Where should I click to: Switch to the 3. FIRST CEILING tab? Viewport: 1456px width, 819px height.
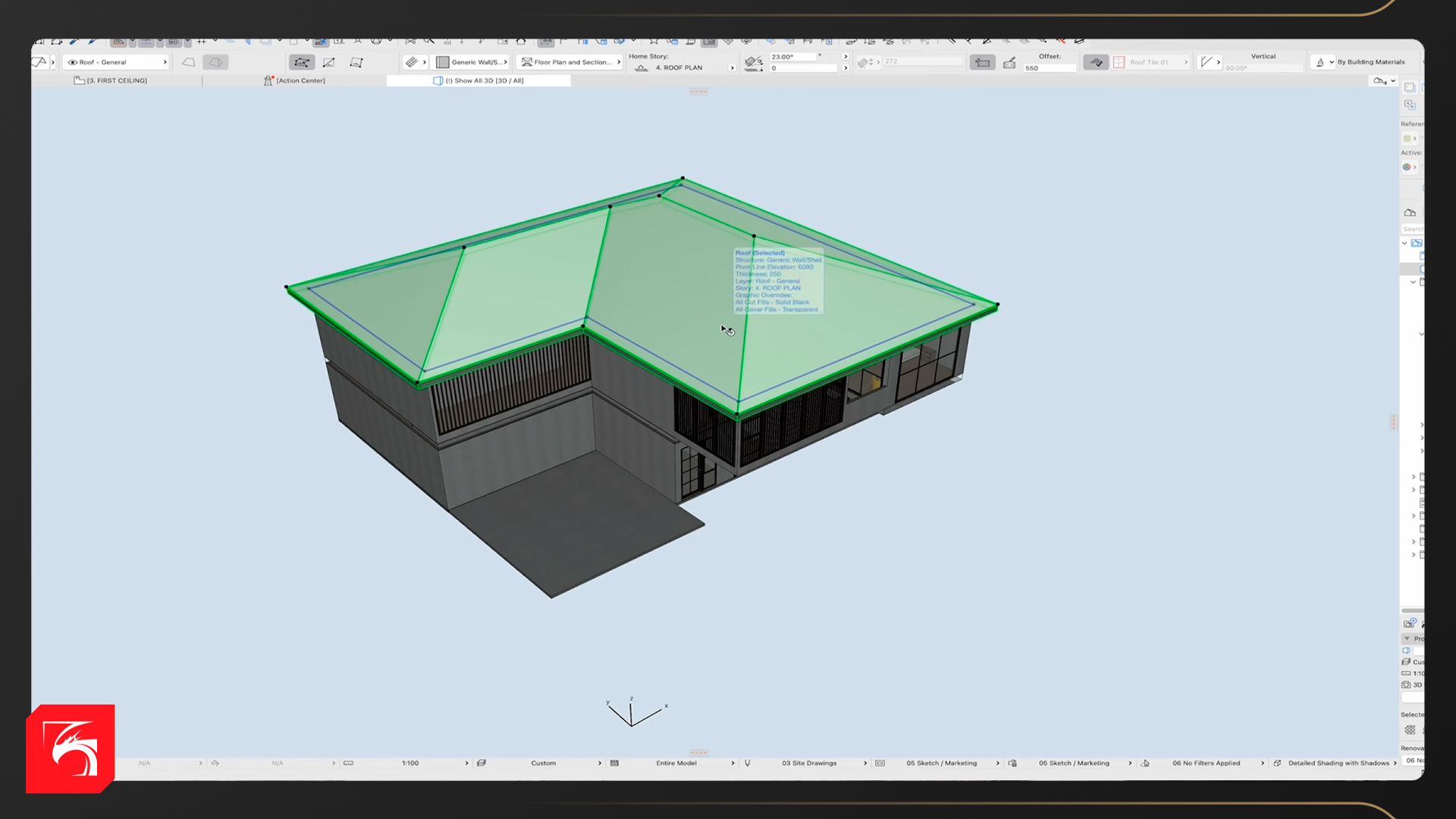pyautogui.click(x=111, y=80)
